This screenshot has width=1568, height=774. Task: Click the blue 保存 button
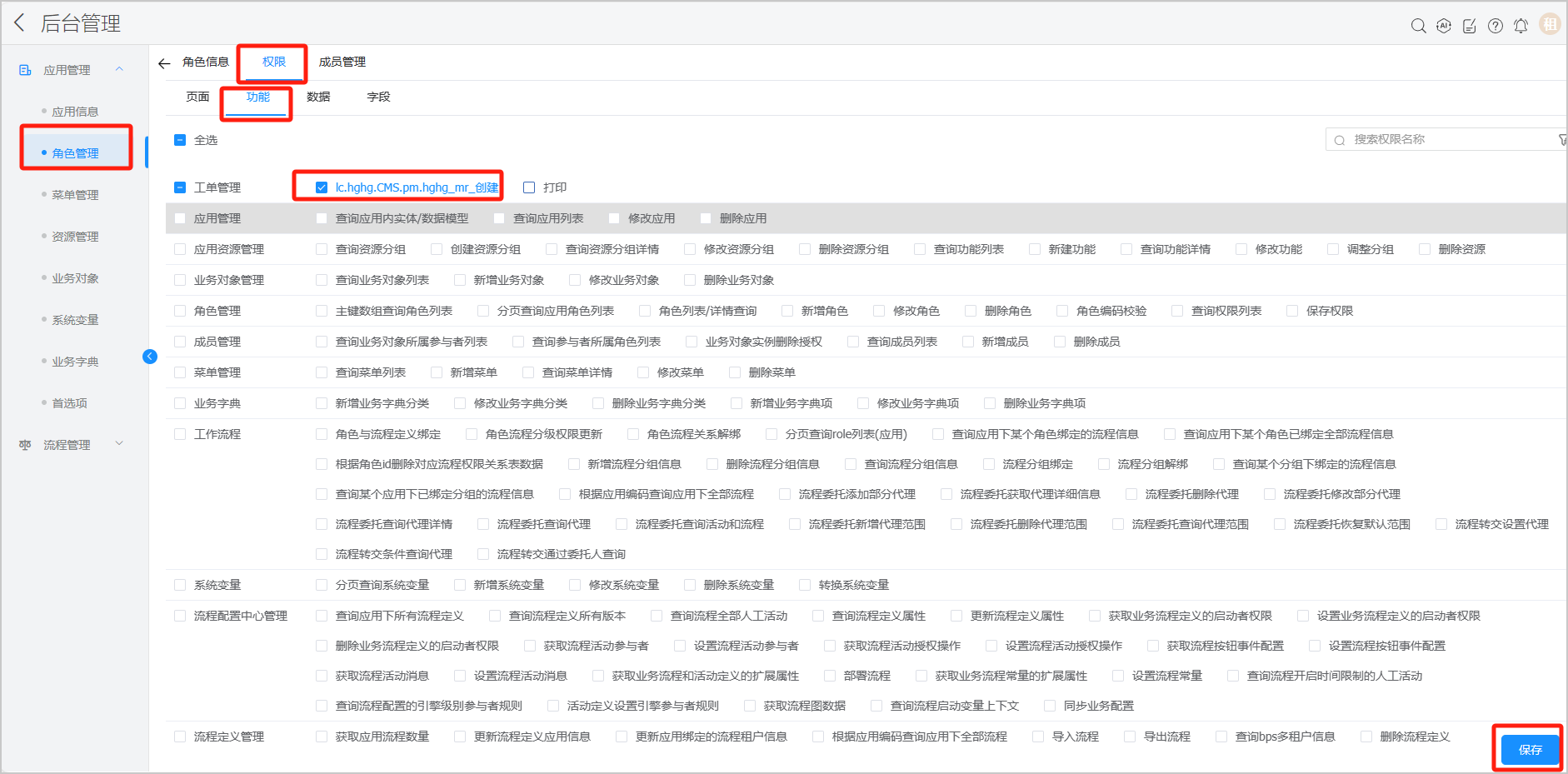pyautogui.click(x=1530, y=749)
